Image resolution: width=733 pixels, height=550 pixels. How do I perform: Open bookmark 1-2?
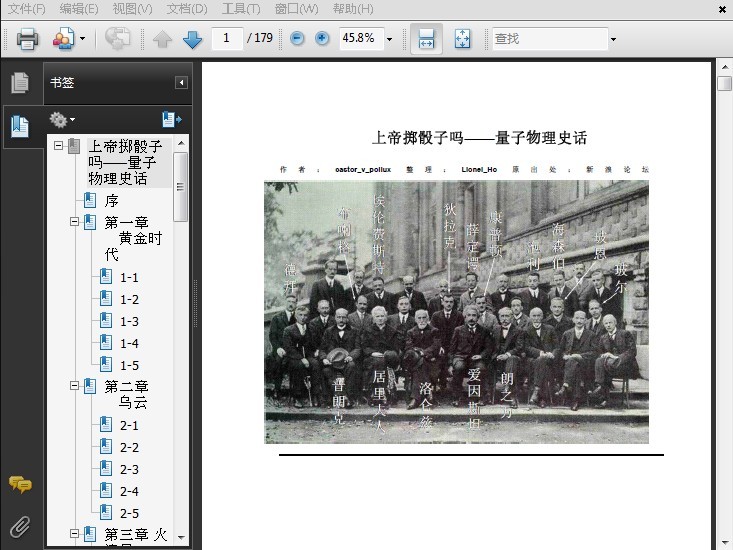point(129,300)
